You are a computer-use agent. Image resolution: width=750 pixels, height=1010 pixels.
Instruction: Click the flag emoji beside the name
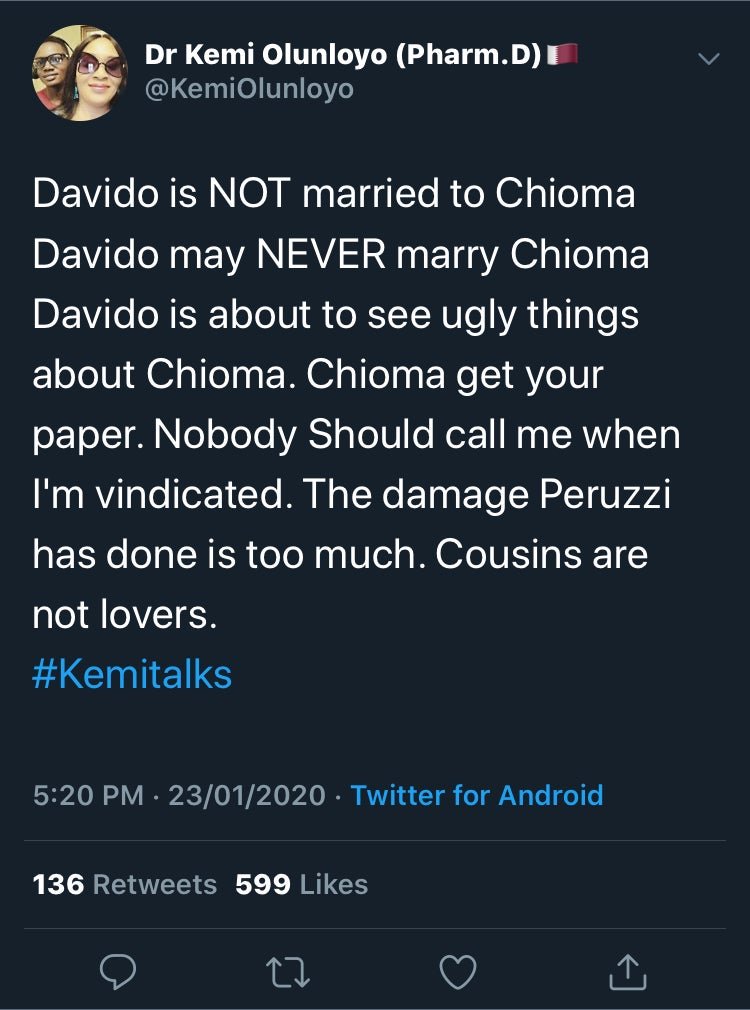click(566, 57)
